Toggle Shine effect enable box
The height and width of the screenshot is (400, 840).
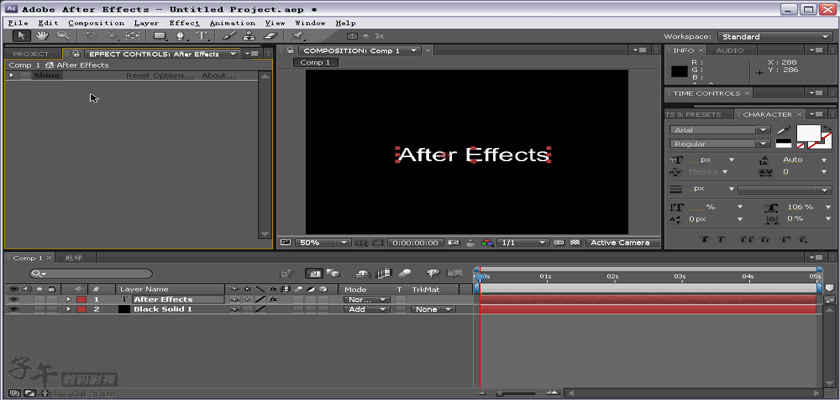pyautogui.click(x=26, y=76)
